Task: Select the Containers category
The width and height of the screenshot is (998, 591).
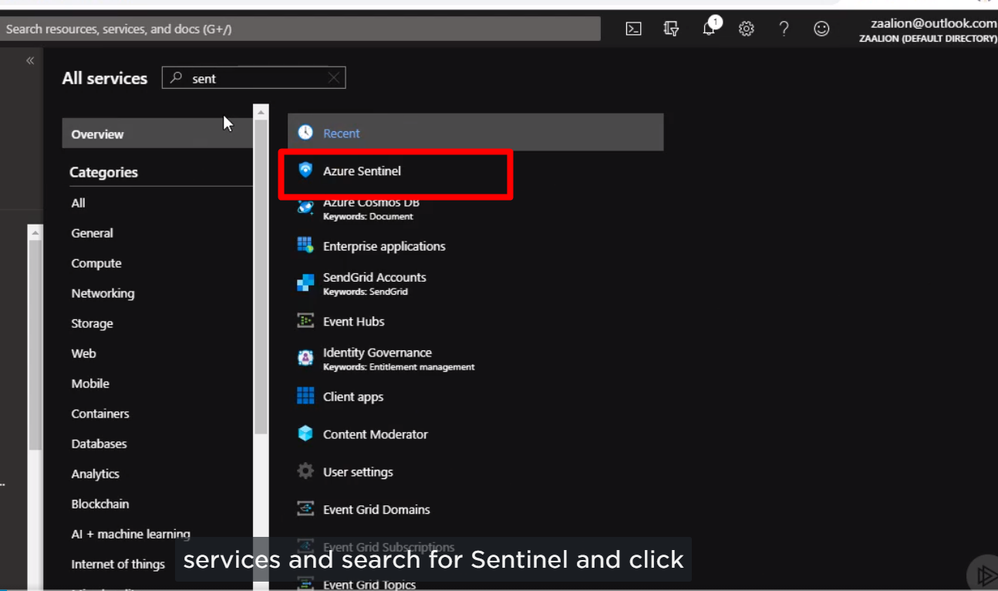Action: point(101,414)
